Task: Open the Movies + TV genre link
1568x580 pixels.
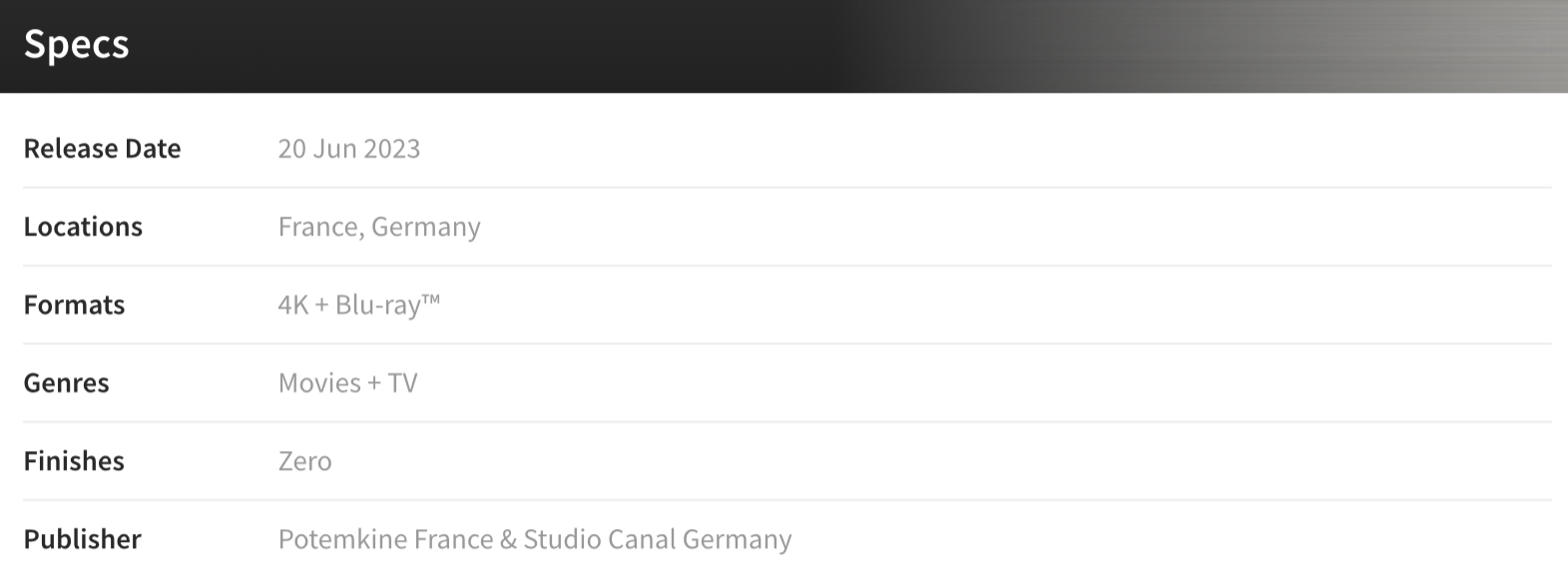Action: click(347, 382)
